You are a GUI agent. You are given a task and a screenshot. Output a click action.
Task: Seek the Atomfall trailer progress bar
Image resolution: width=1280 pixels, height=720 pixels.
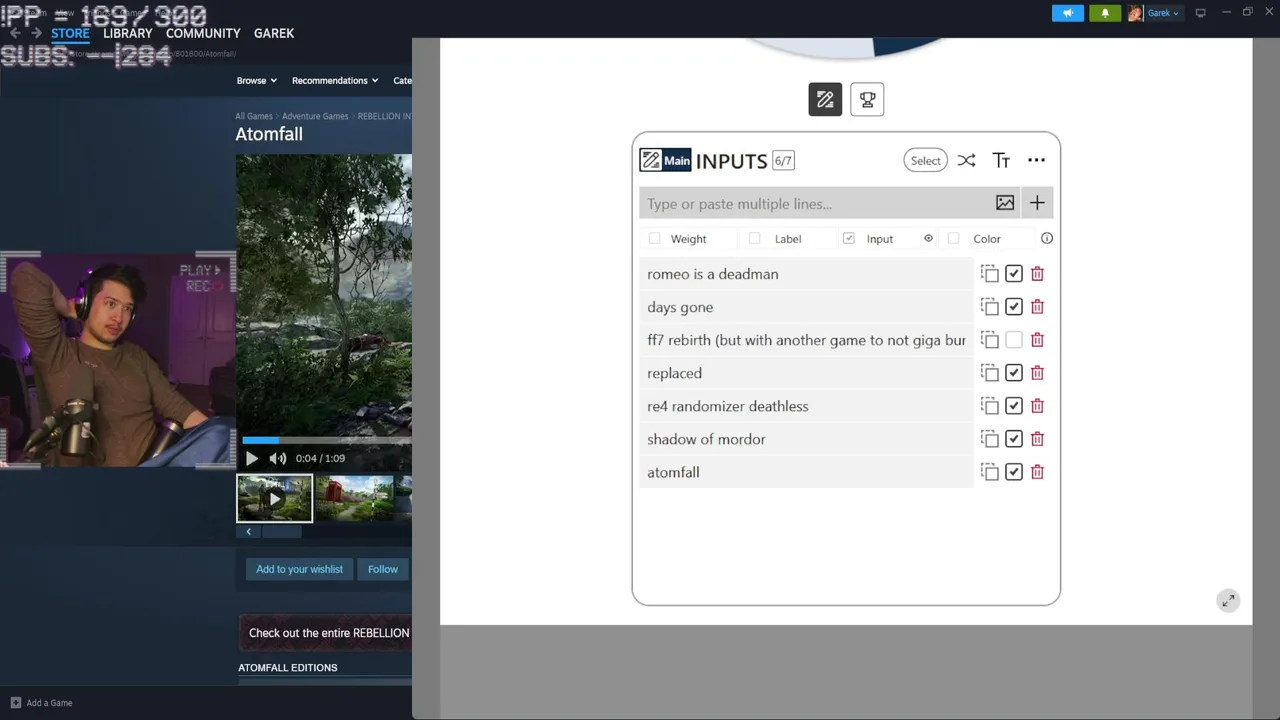(326, 440)
